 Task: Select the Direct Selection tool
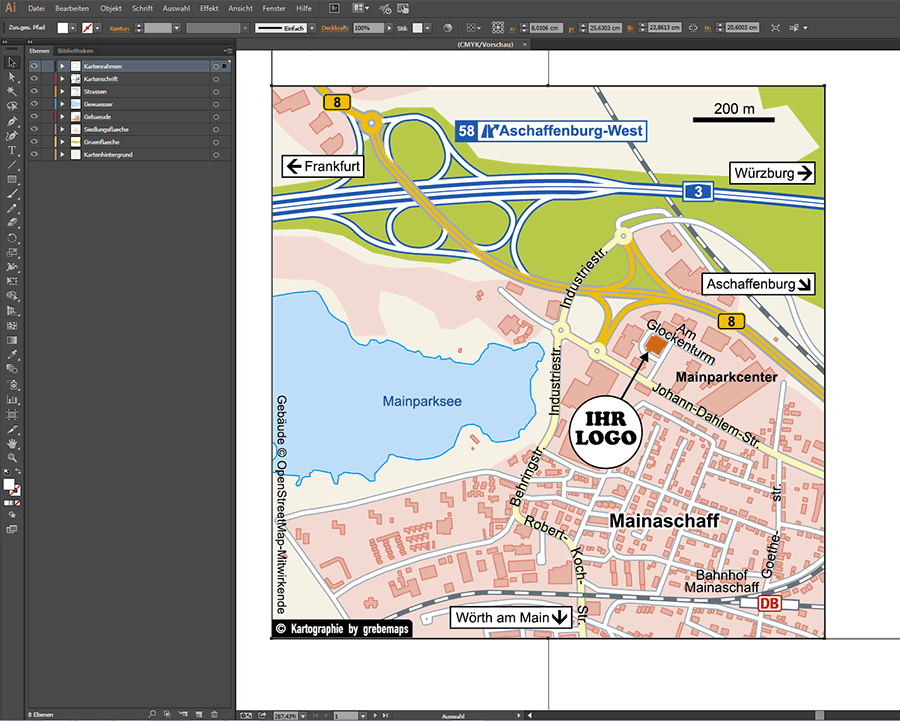pos(12,77)
